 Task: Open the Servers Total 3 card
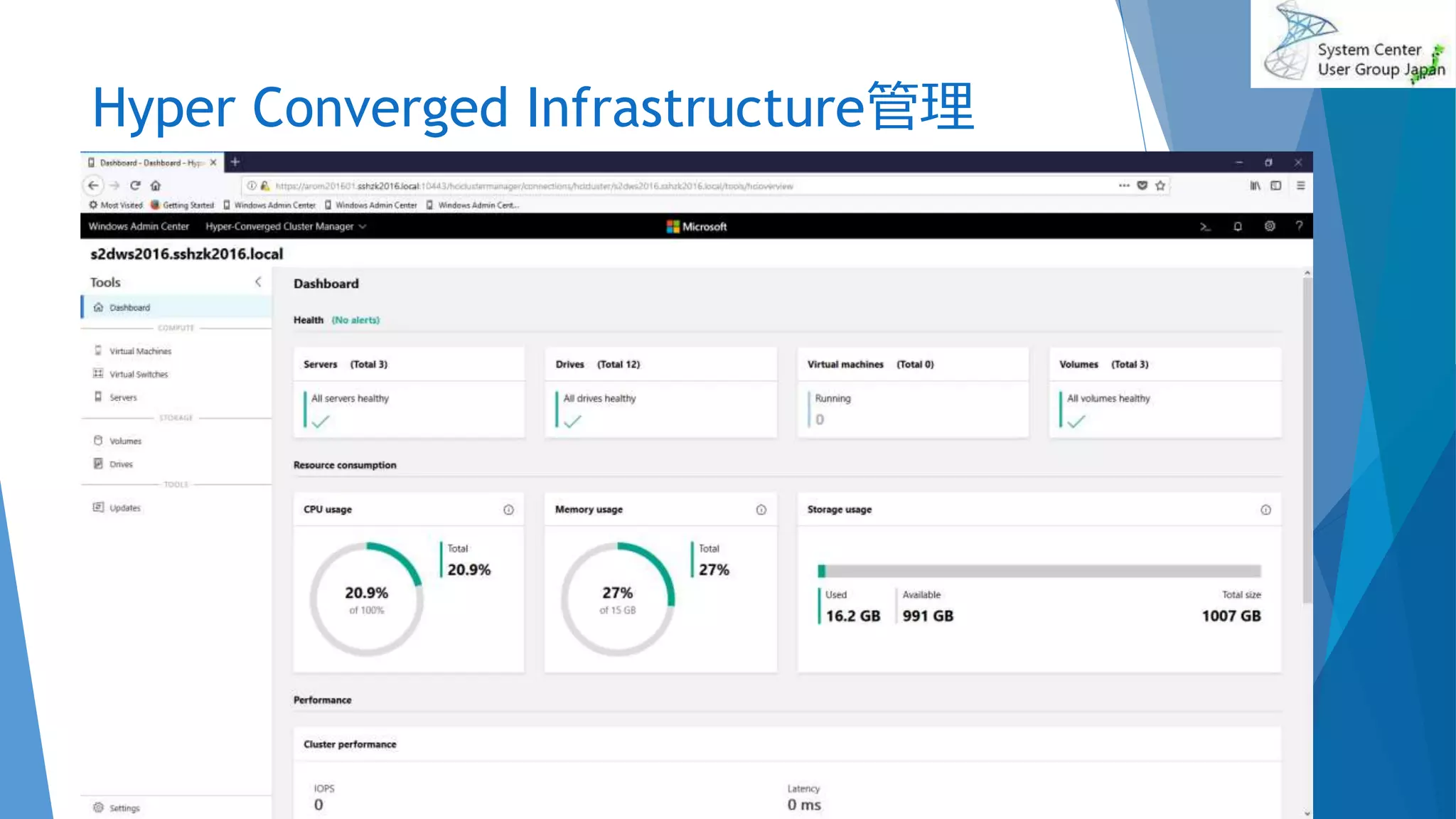click(x=409, y=392)
